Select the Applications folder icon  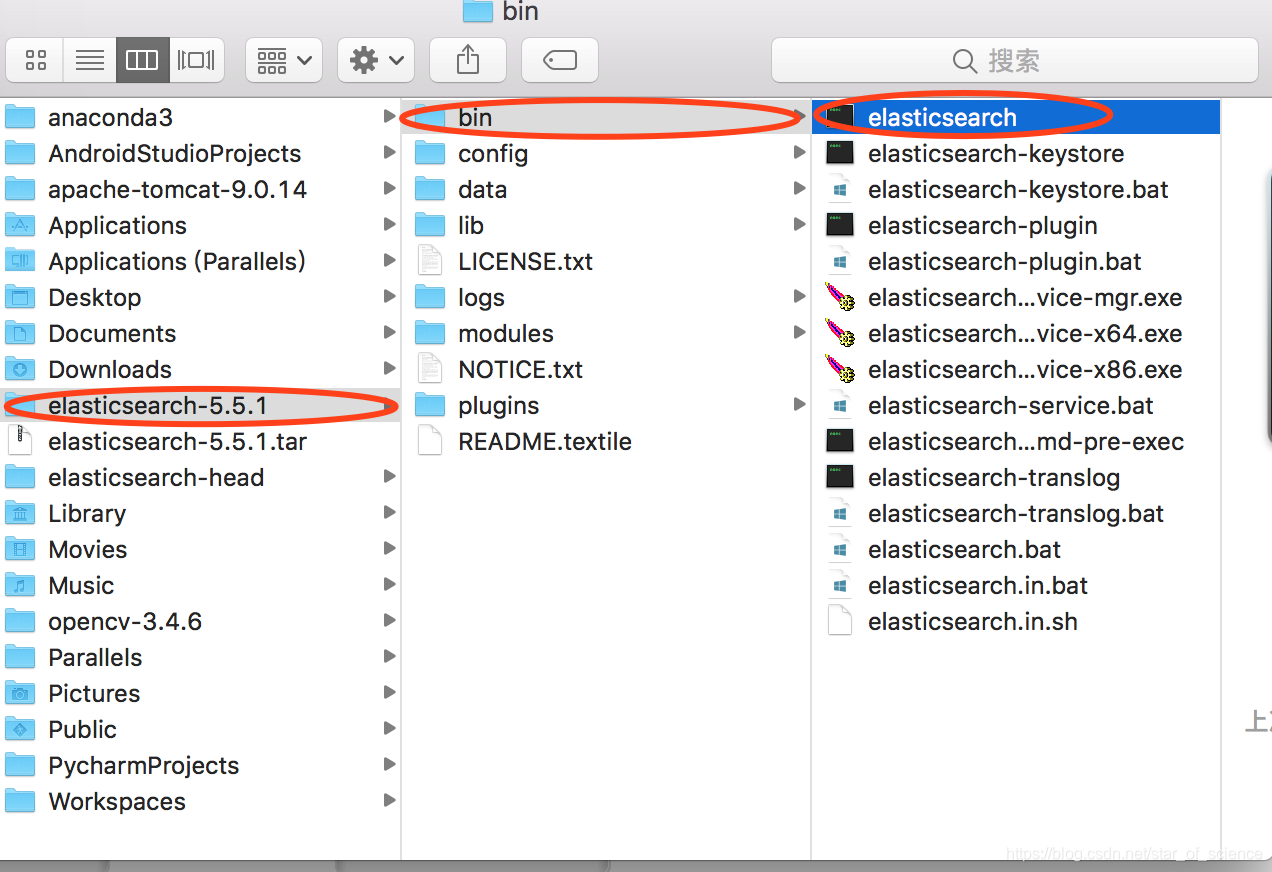[x=20, y=226]
